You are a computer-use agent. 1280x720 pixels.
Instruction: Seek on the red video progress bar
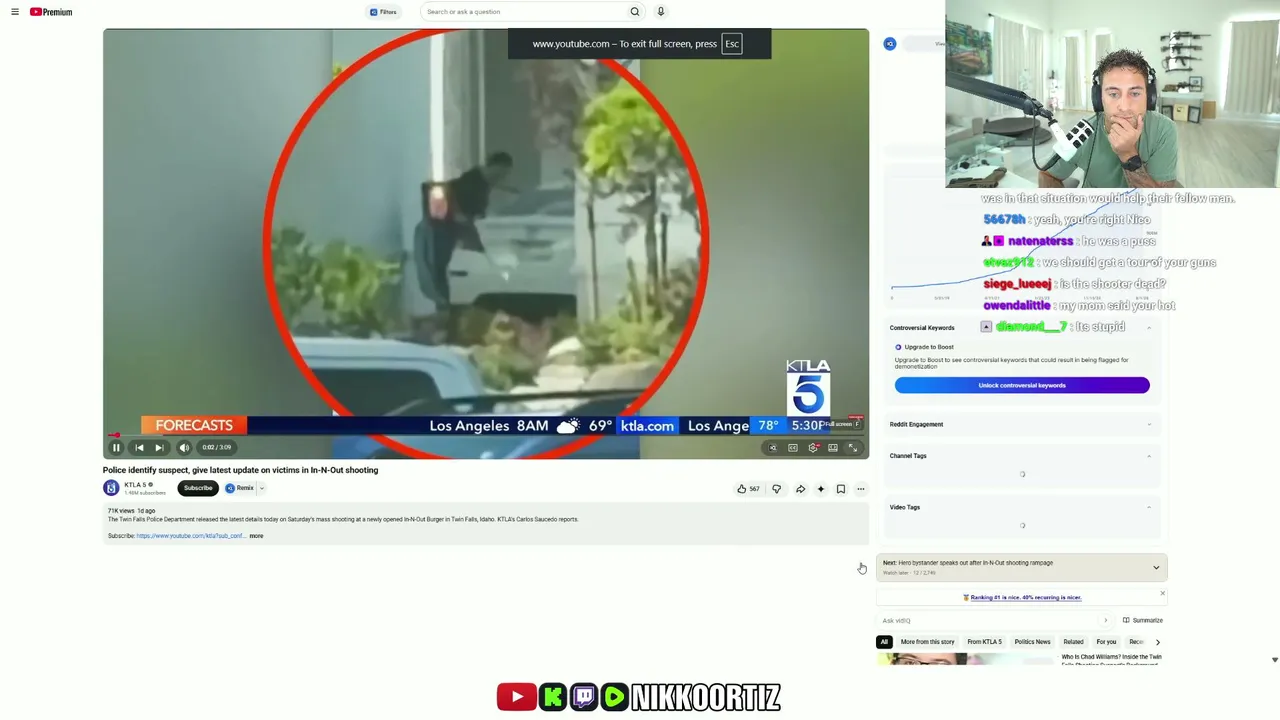[x=486, y=436]
